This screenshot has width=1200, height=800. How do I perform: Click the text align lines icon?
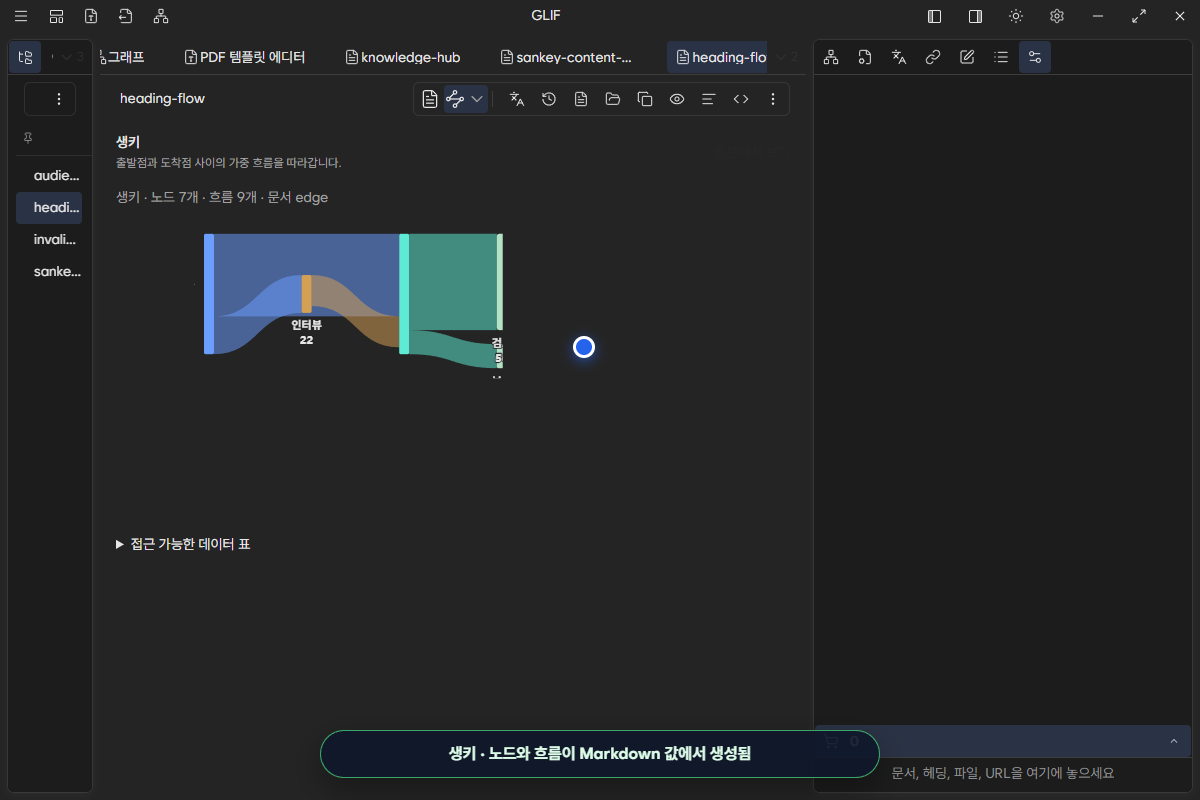(x=709, y=99)
